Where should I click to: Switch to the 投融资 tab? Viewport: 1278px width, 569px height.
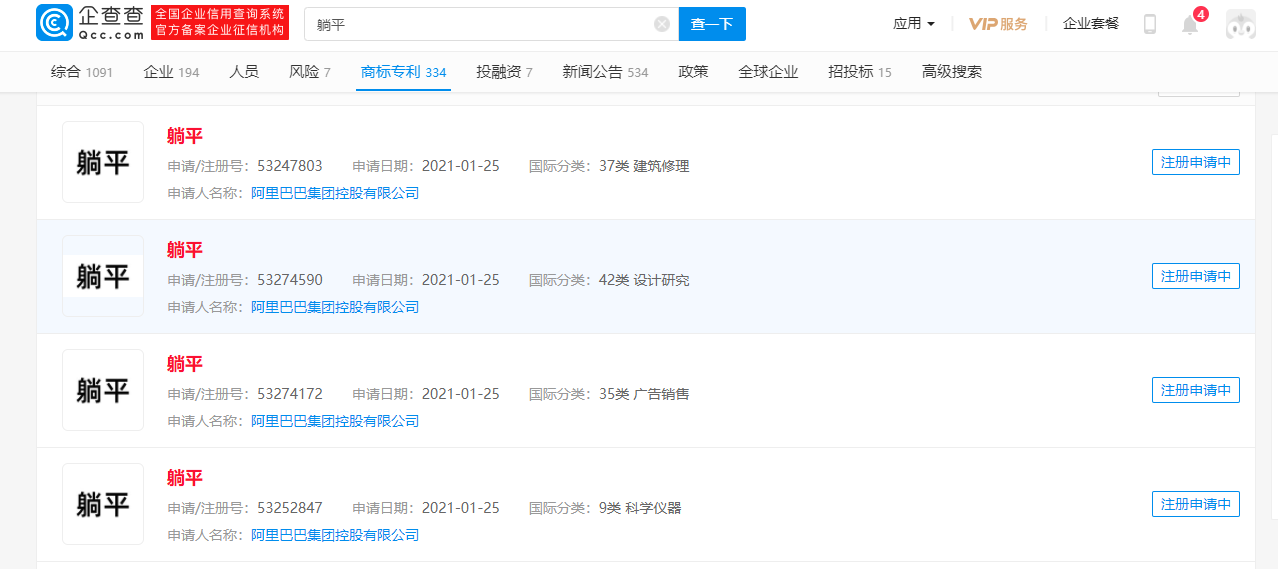[x=504, y=72]
